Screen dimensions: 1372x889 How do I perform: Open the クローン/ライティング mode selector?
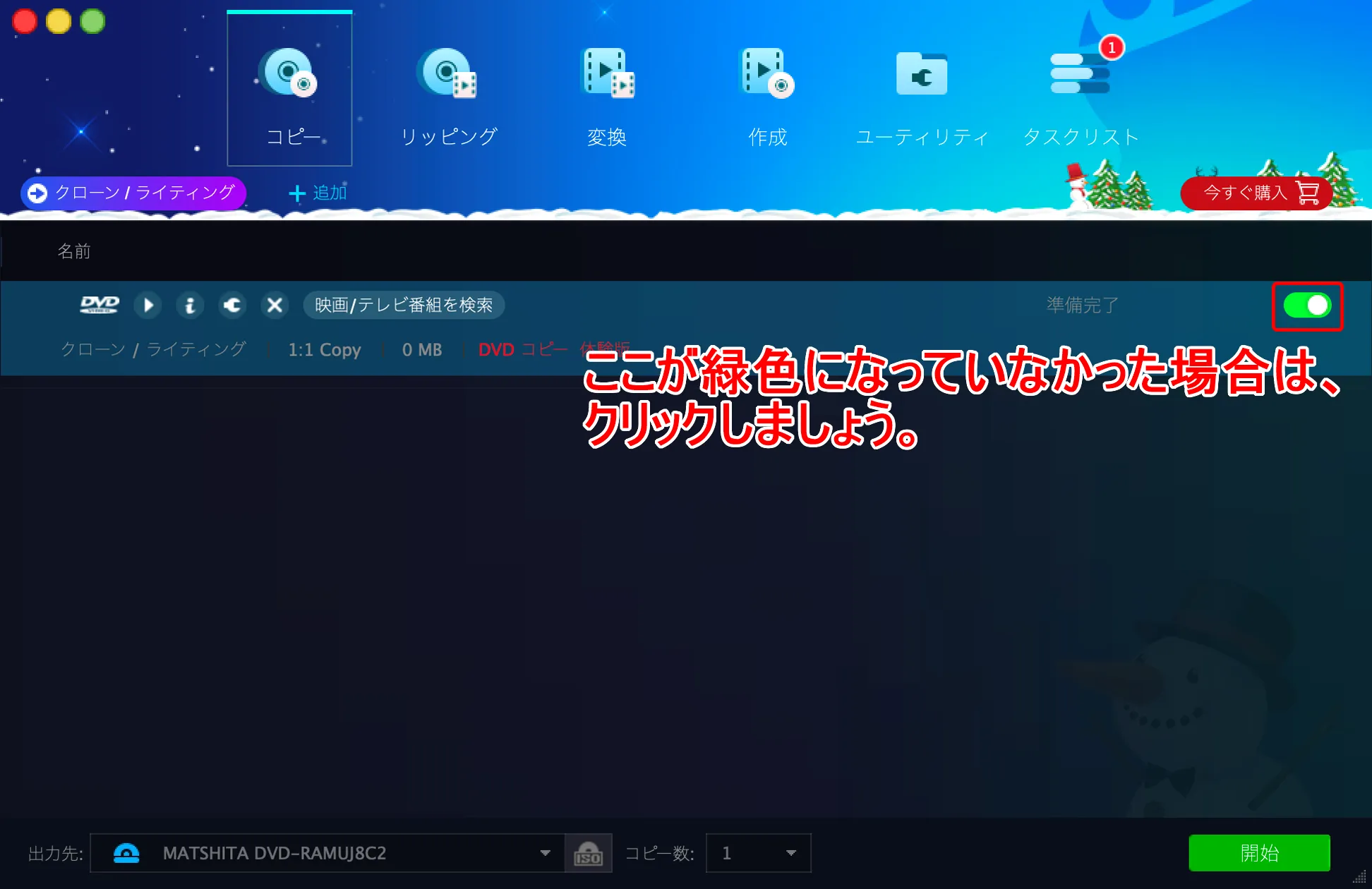point(133,193)
